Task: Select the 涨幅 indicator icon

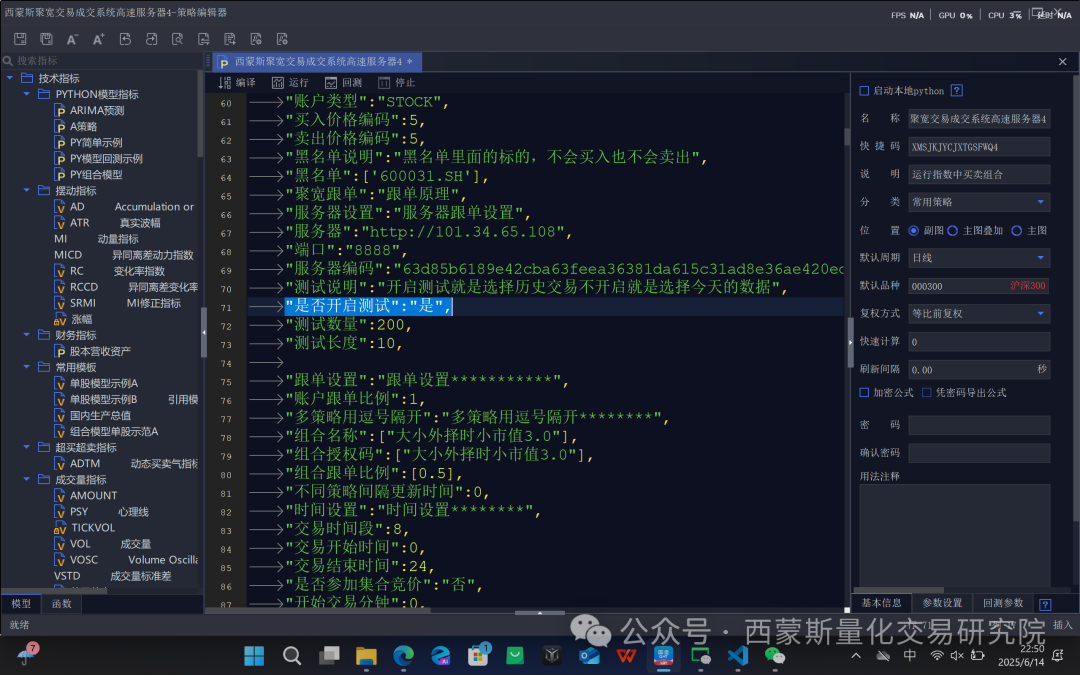Action: (60, 319)
